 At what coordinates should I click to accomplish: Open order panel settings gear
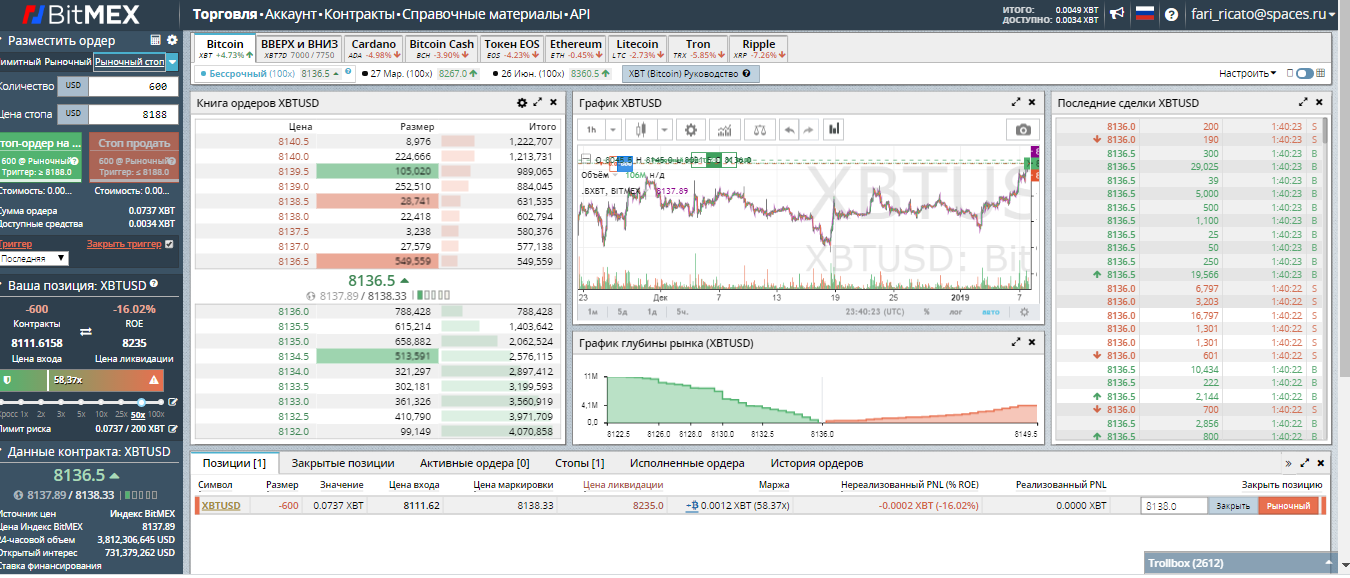(x=172, y=40)
